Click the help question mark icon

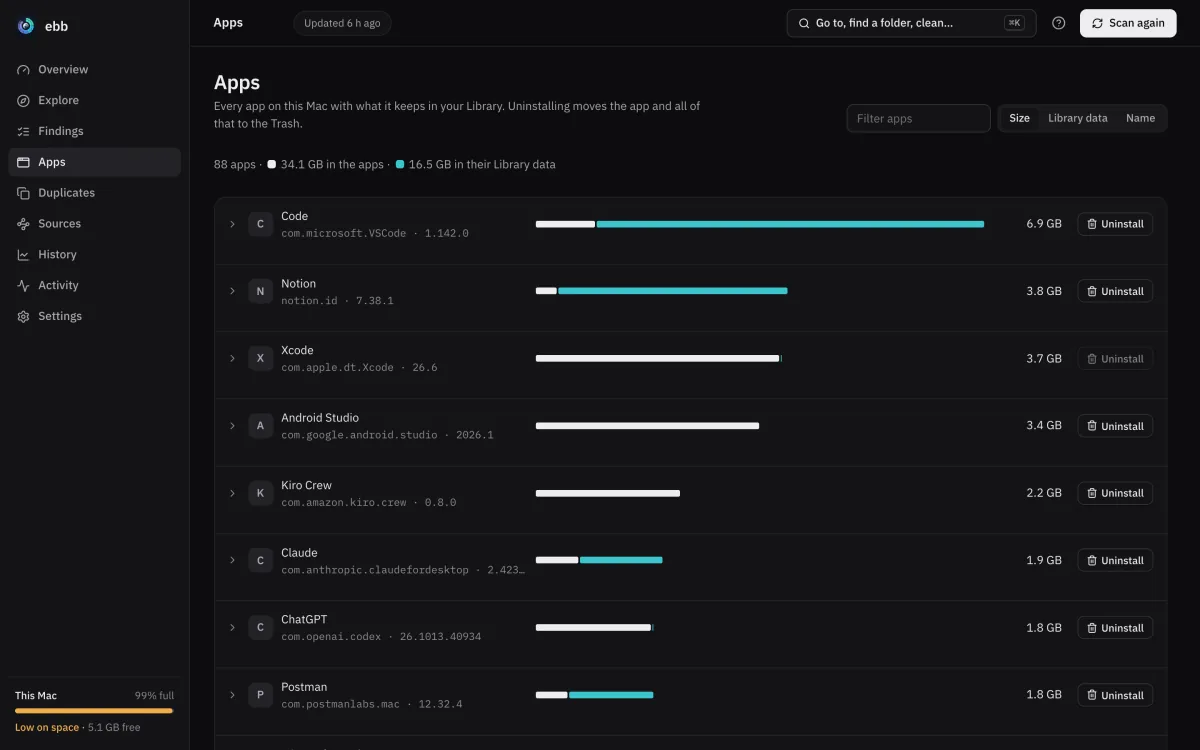click(x=1059, y=23)
